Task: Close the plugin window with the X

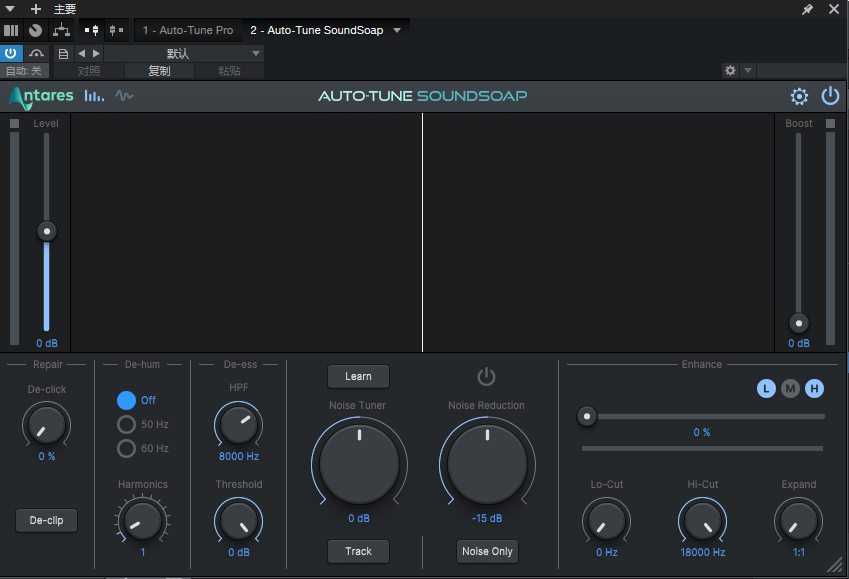Action: pyautogui.click(x=834, y=9)
